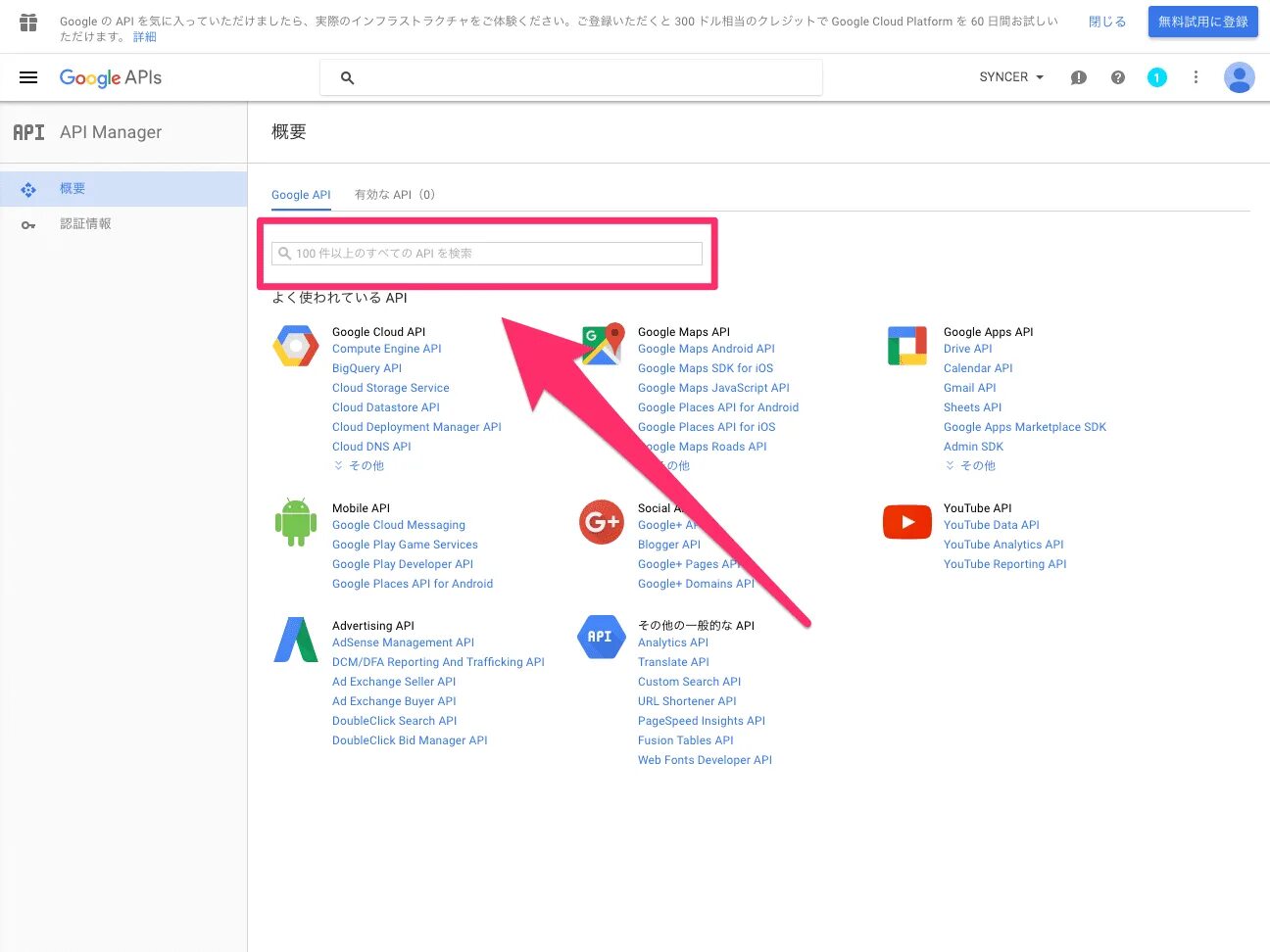Screen dimensions: 1270x952
Task: Click the Google Cloud hexagon icon
Action: pos(296,347)
